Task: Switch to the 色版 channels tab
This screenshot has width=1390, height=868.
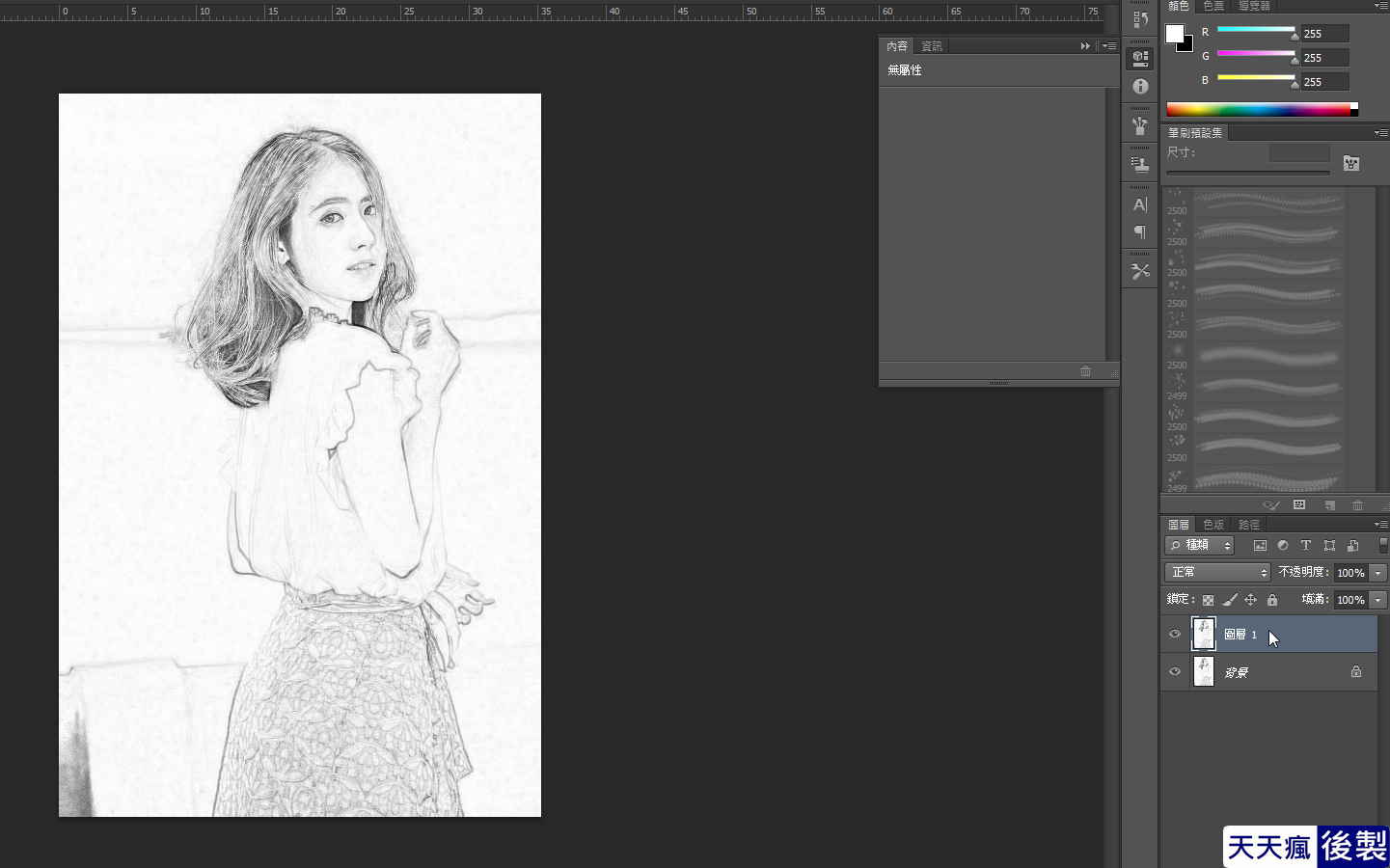Action: [1213, 525]
